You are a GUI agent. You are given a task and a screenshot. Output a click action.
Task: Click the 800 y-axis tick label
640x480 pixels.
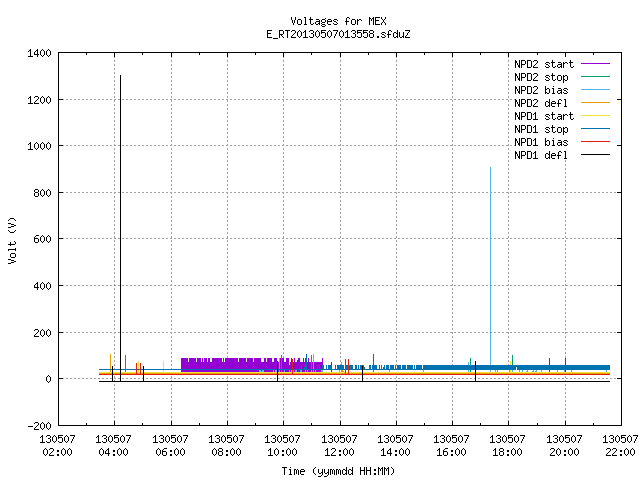42,193
